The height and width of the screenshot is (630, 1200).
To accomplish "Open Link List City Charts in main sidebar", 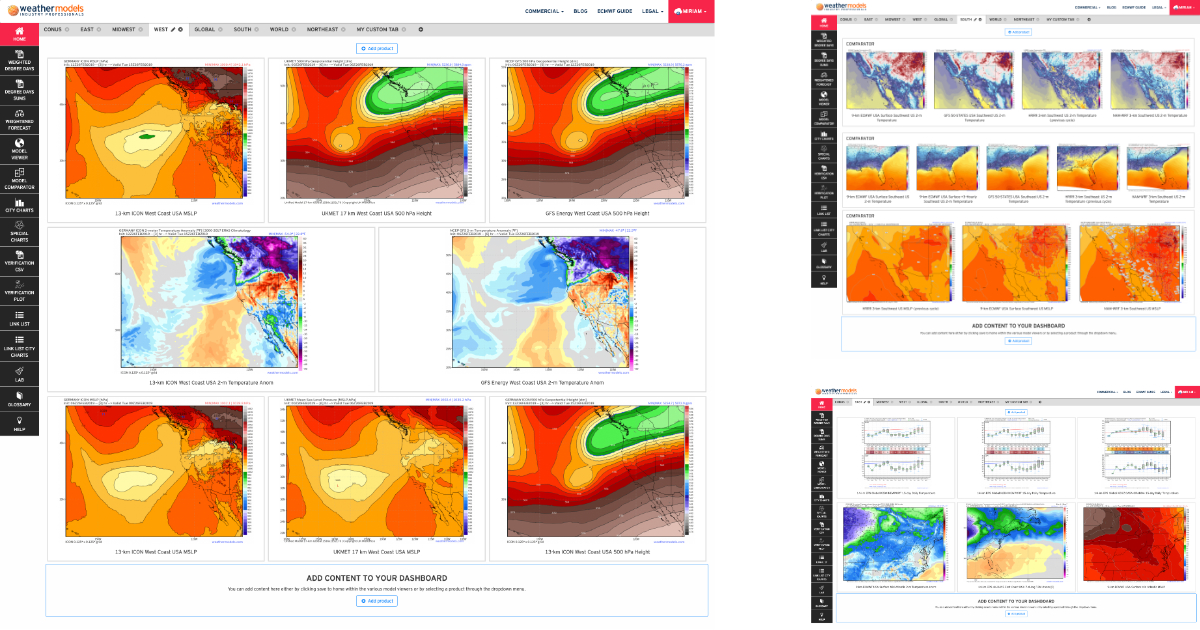I will [19, 346].
